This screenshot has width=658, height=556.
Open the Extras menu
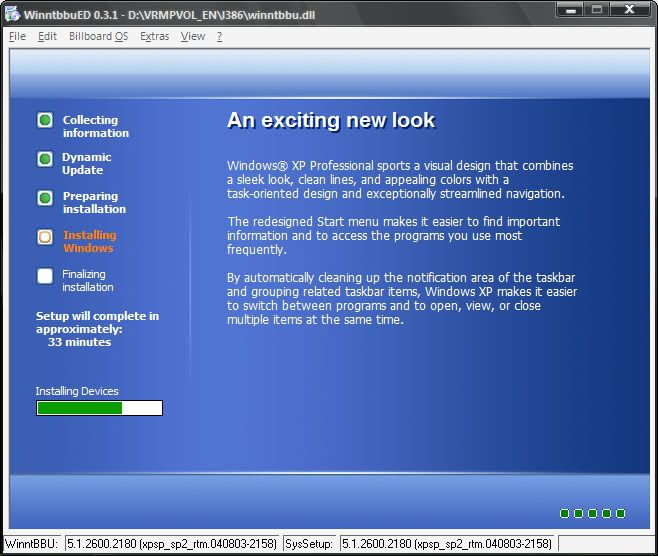[x=154, y=36]
